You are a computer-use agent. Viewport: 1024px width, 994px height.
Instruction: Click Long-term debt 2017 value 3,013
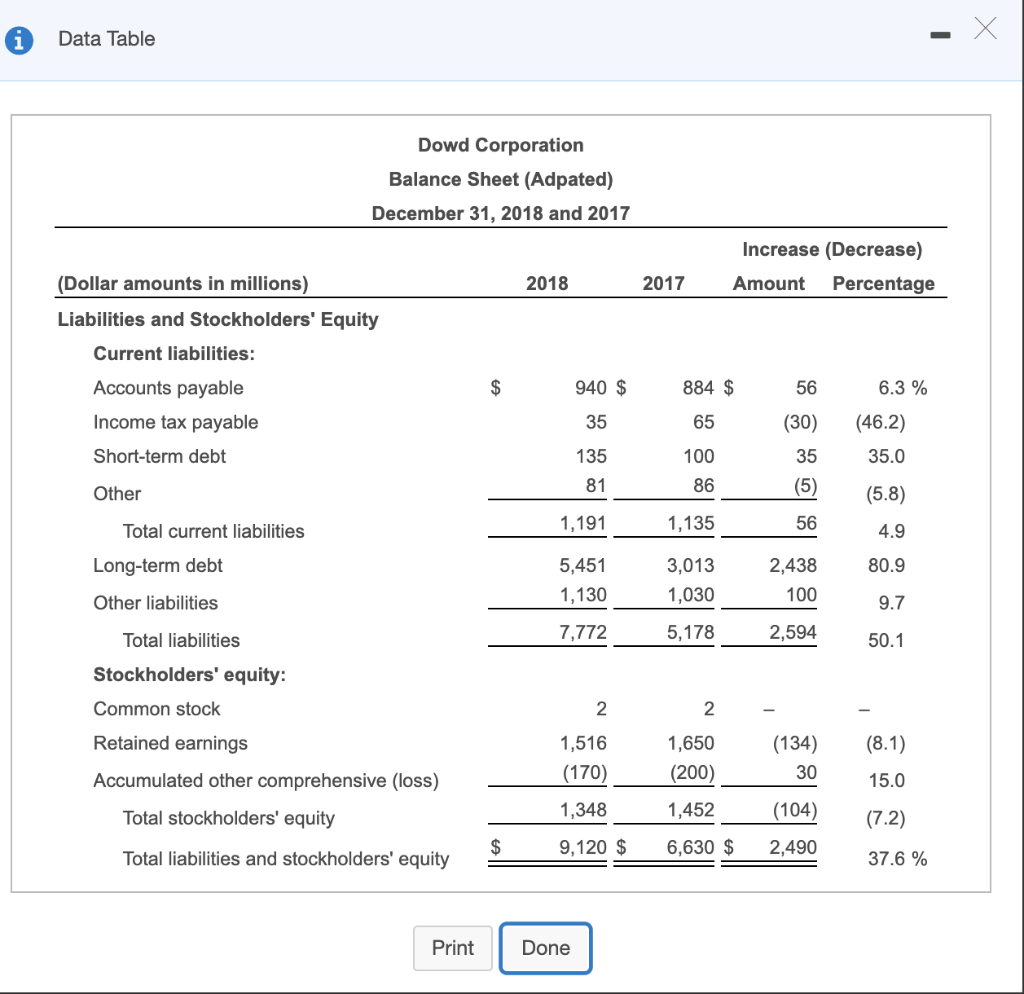tap(691, 565)
